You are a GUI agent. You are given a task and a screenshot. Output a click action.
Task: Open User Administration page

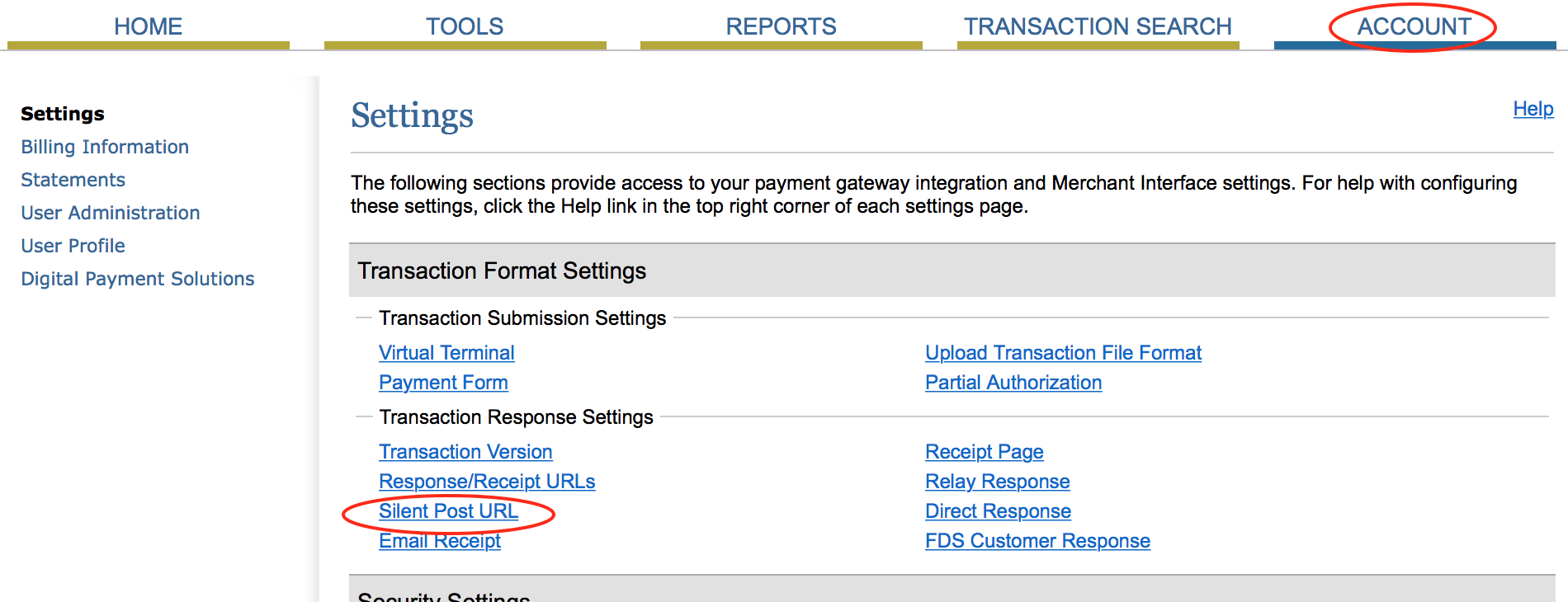111,213
